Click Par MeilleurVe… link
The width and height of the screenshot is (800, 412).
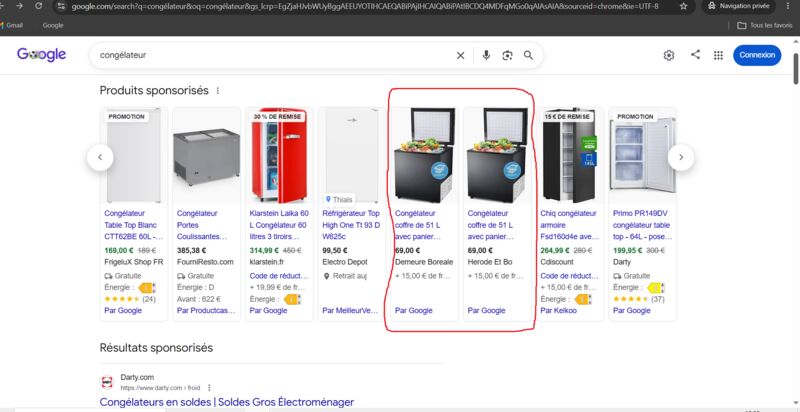pyautogui.click(x=351, y=311)
